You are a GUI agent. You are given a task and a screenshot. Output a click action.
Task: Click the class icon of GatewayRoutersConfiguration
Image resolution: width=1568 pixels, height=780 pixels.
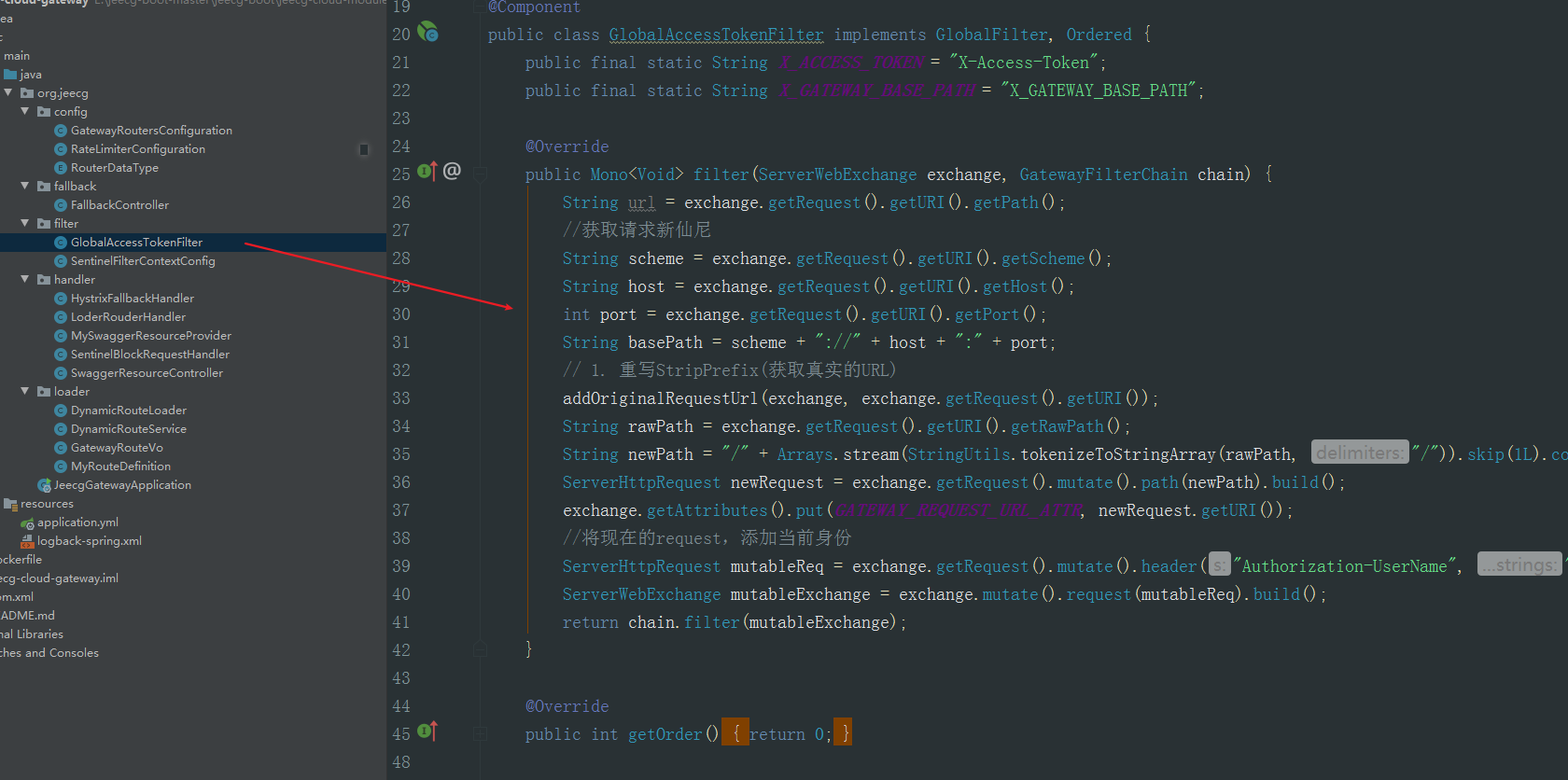(x=61, y=131)
